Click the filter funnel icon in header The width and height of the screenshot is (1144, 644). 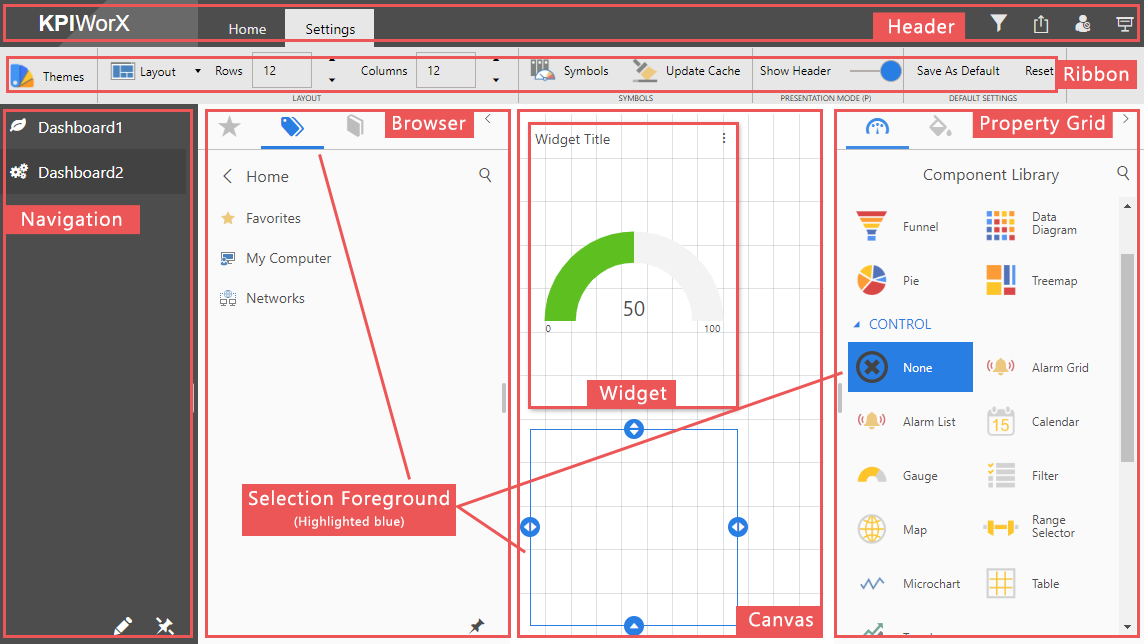pyautogui.click(x=998, y=24)
